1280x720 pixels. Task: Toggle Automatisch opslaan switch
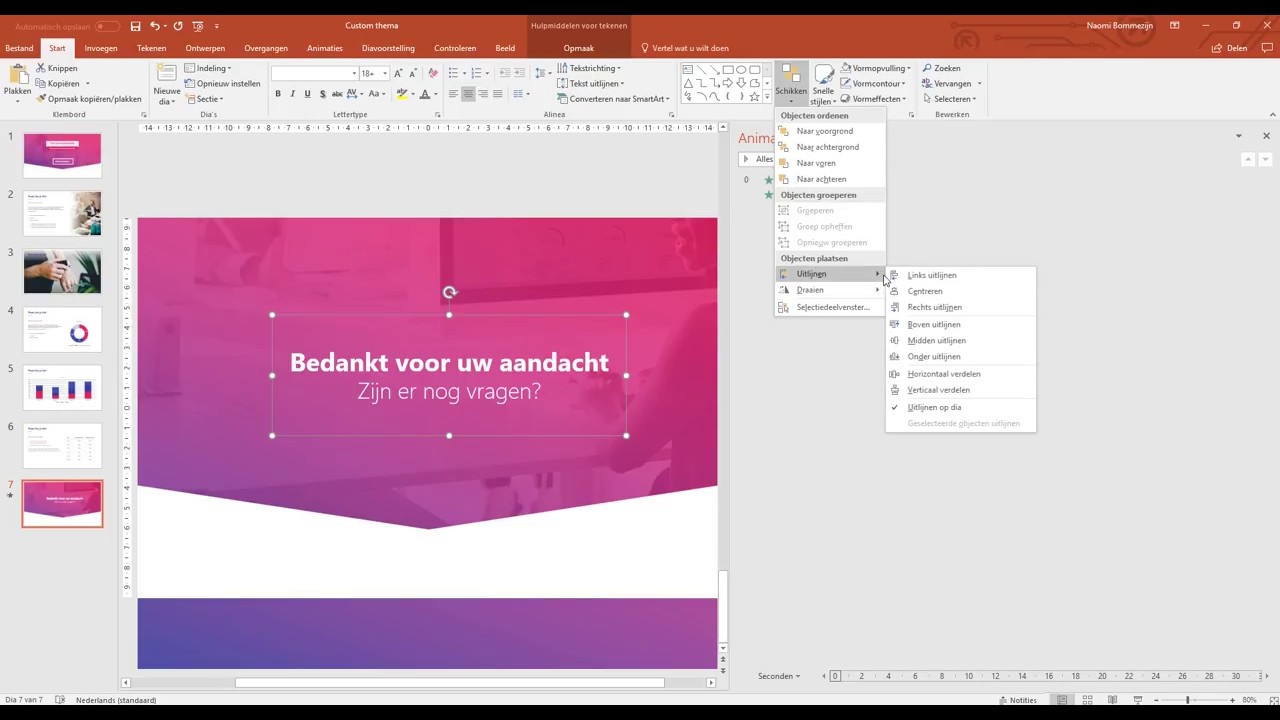tap(107, 26)
